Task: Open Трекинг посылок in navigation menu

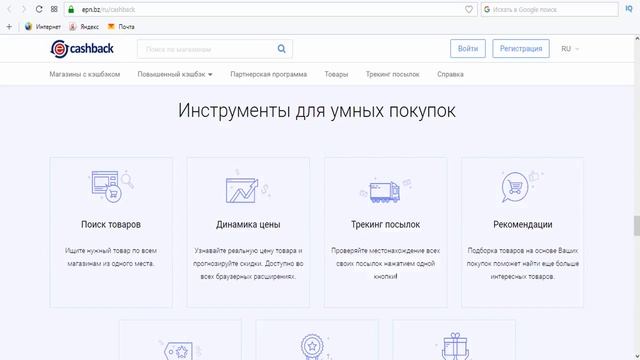Action: click(393, 74)
